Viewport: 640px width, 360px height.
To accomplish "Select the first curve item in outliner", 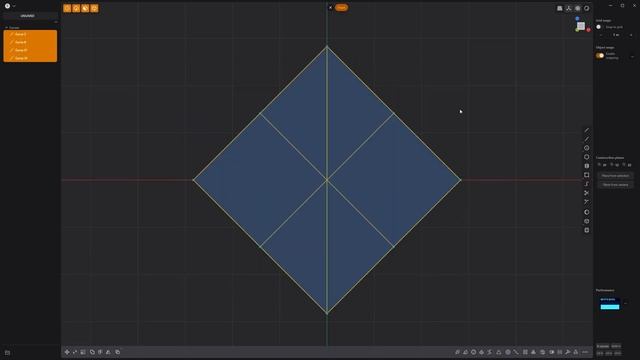I will tap(30, 34).
